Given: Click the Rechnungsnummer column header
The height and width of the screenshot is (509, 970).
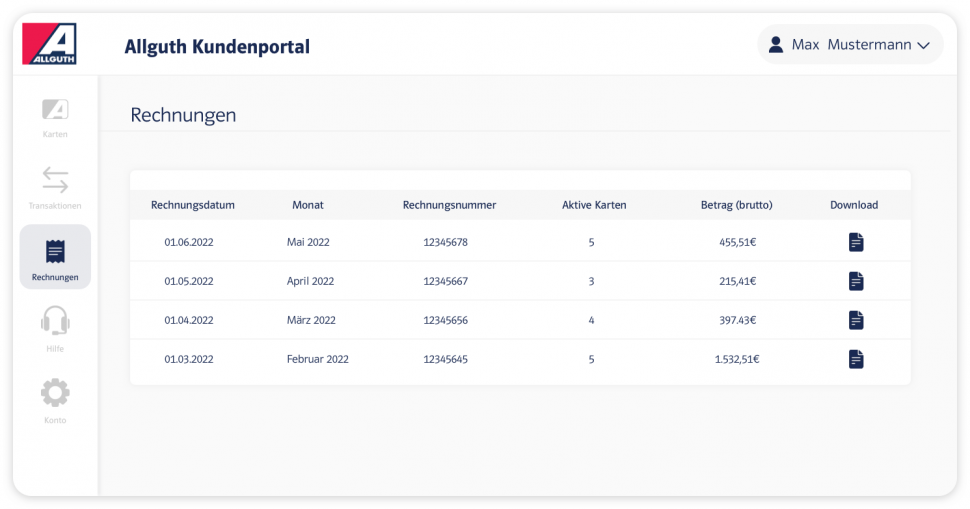Looking at the screenshot, I should click(449, 205).
